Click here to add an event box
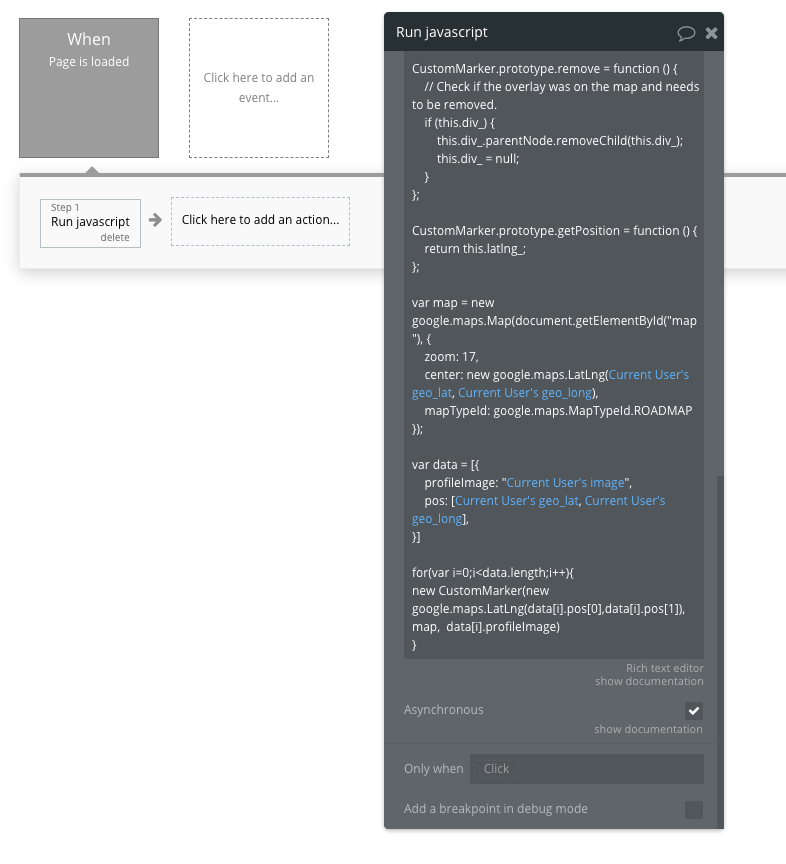The width and height of the screenshot is (786, 864). point(259,88)
